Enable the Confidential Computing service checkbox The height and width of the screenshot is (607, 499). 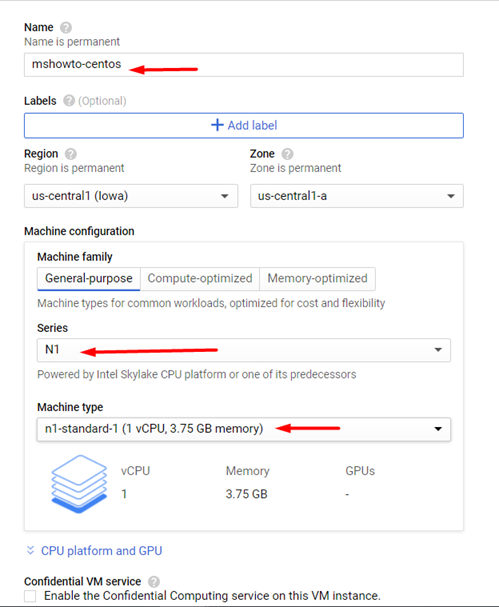point(30,596)
